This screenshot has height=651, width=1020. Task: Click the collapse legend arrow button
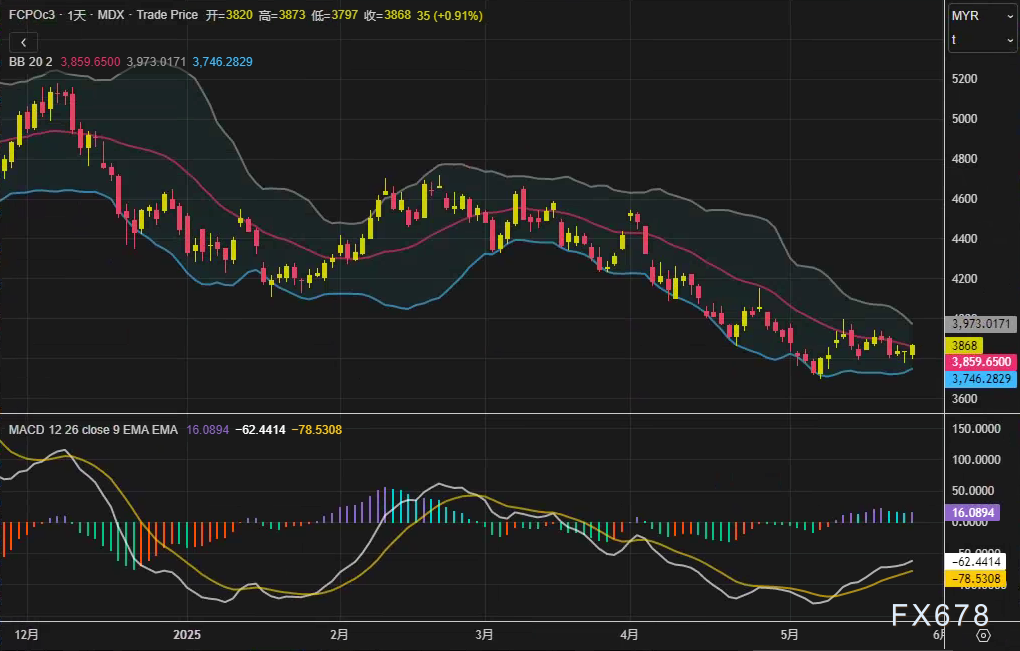pos(23,42)
